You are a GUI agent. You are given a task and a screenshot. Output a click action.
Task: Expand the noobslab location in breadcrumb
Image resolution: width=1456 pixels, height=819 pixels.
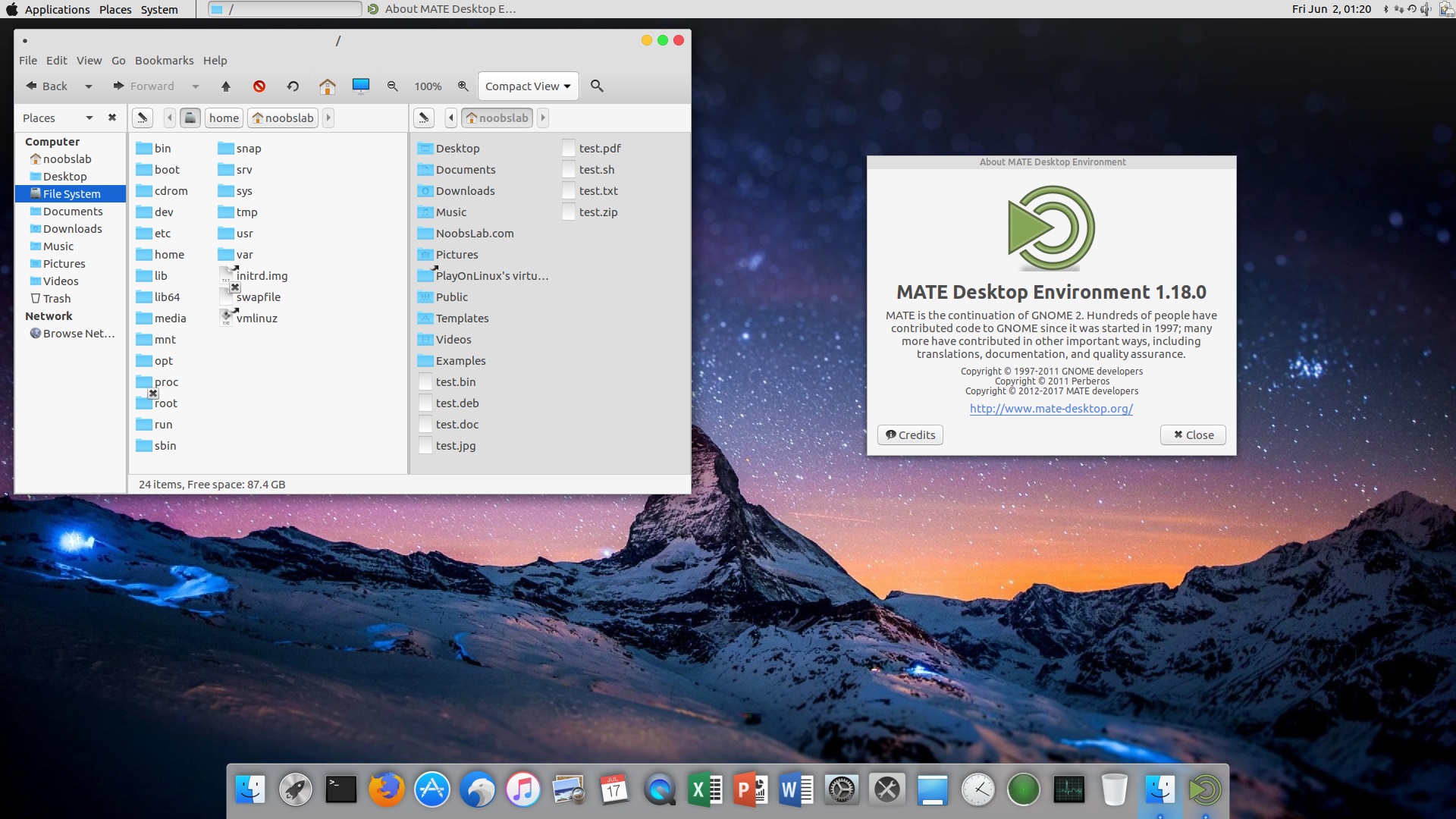point(543,117)
